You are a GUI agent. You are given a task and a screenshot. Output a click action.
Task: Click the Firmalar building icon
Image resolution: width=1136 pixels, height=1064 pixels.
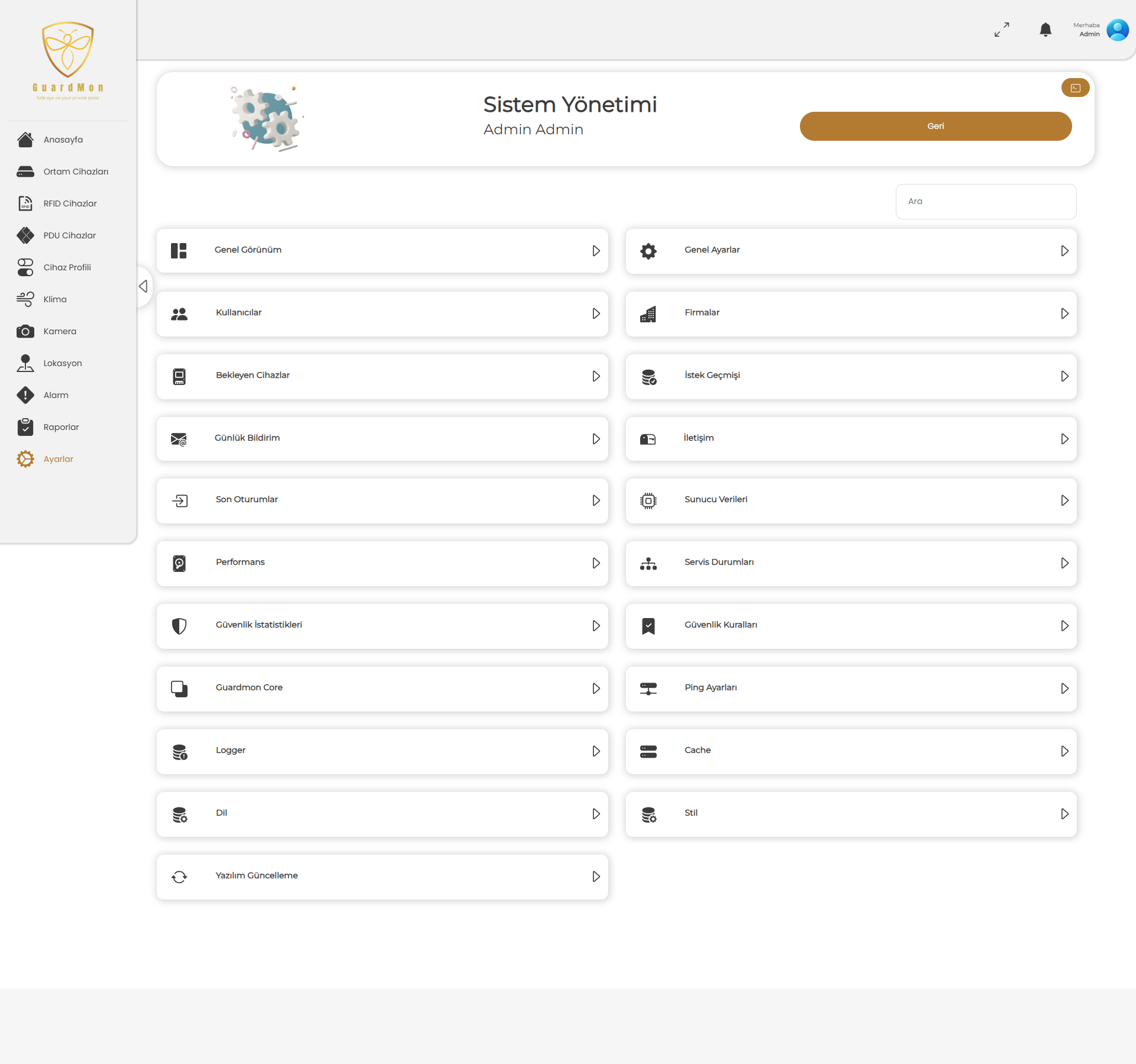click(648, 313)
